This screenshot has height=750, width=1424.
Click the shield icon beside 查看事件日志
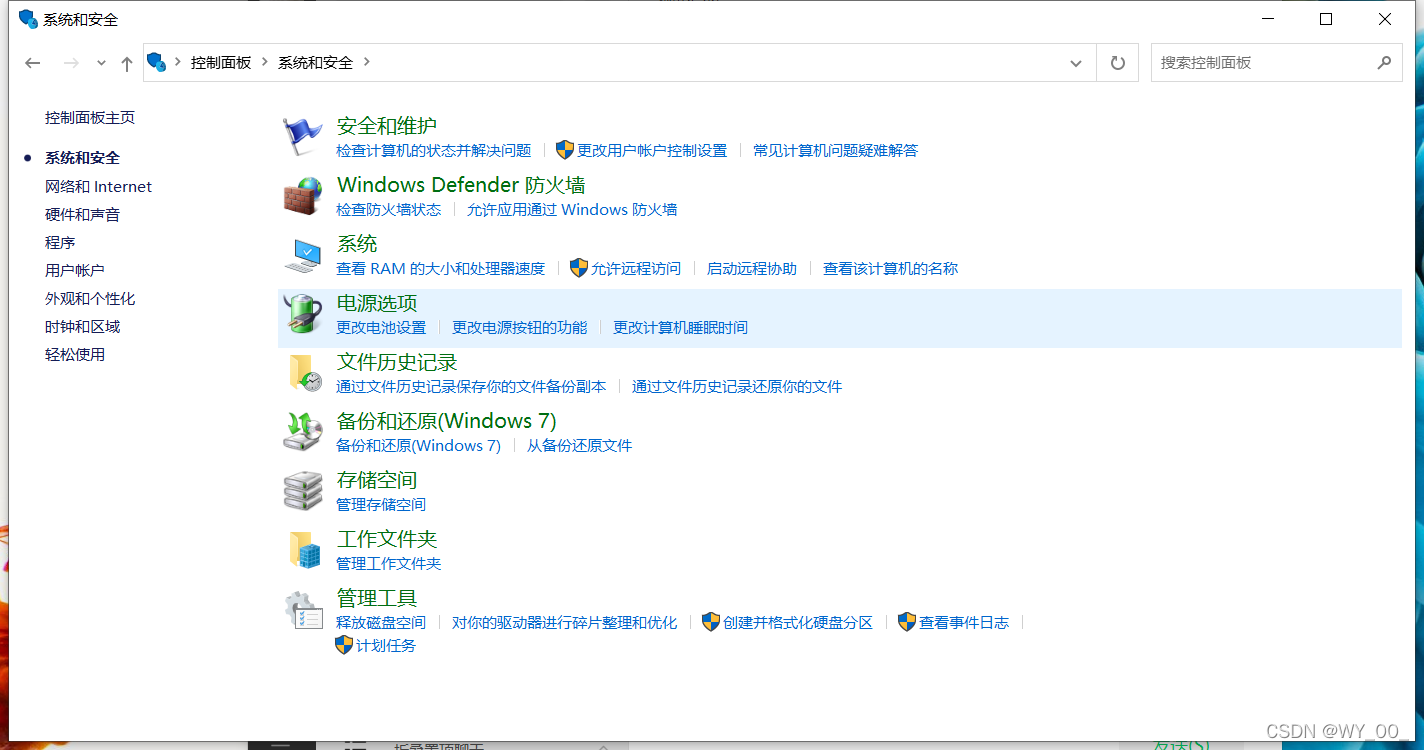(907, 622)
